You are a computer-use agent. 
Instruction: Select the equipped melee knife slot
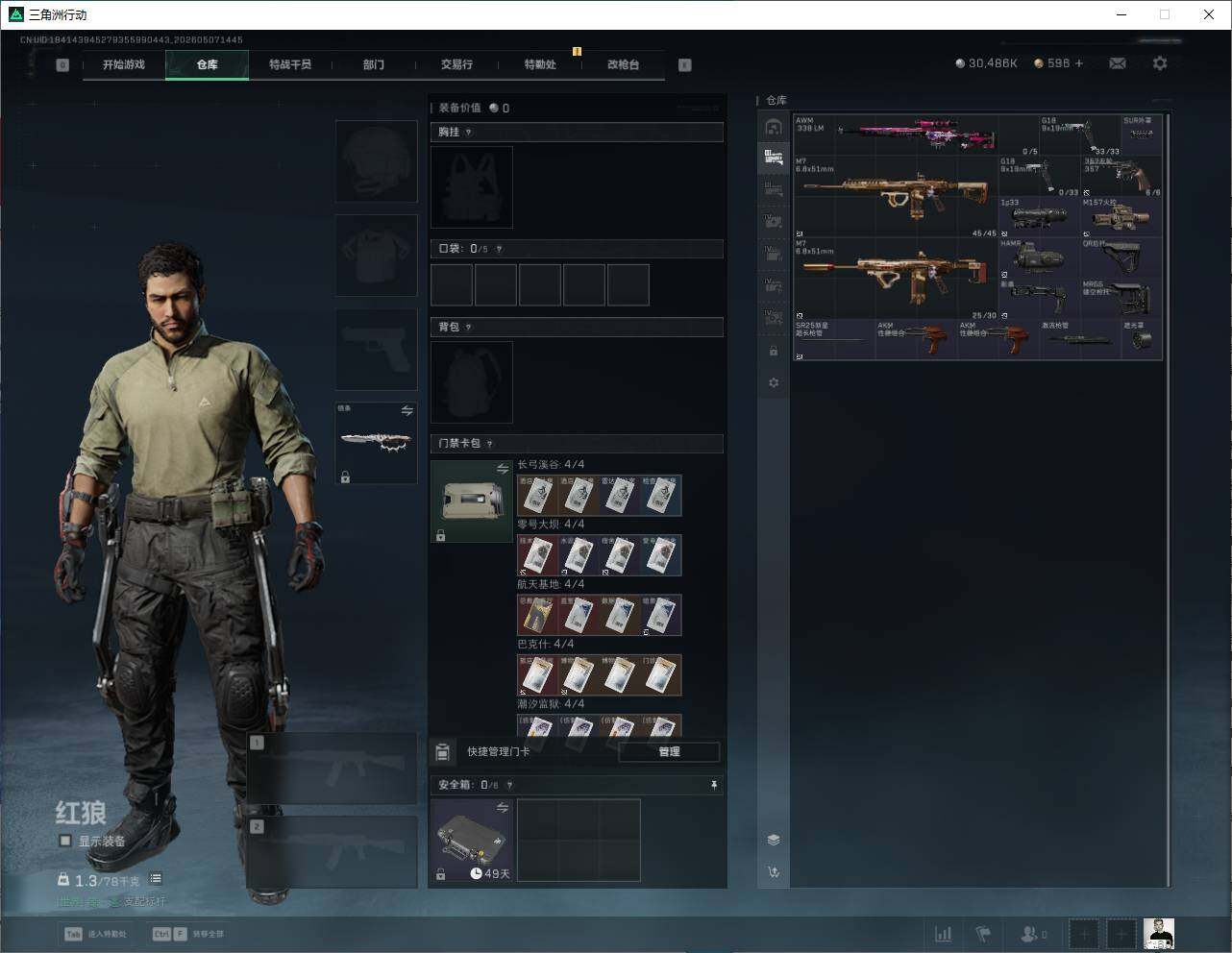coord(376,443)
